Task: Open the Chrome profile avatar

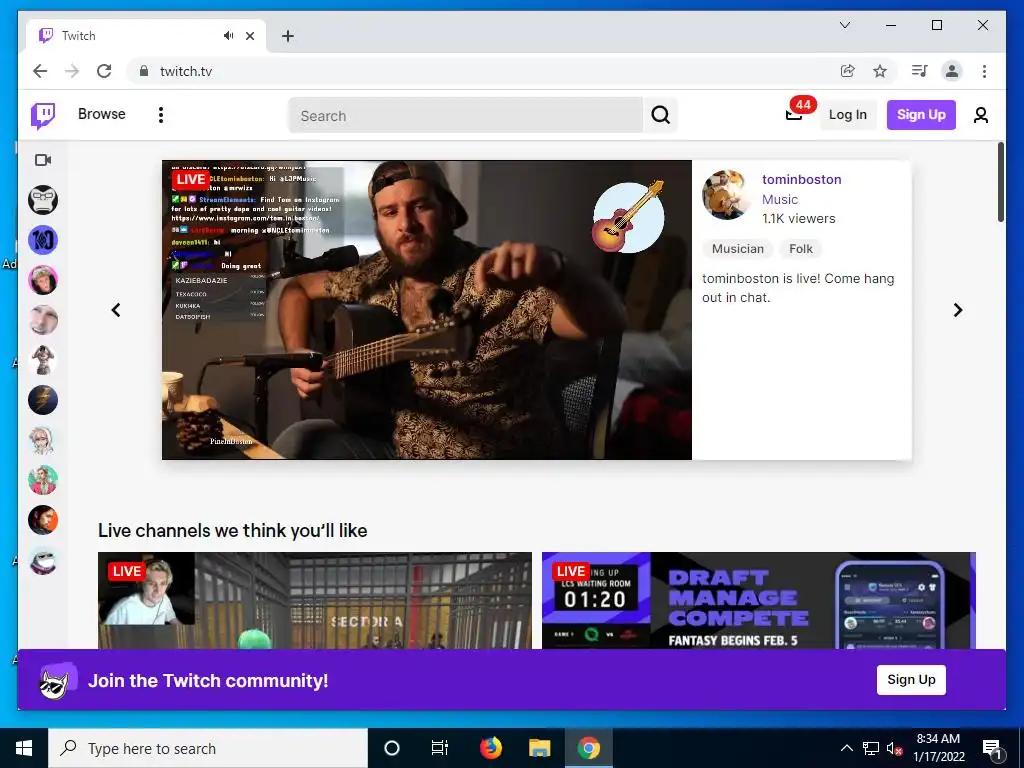Action: pos(952,71)
